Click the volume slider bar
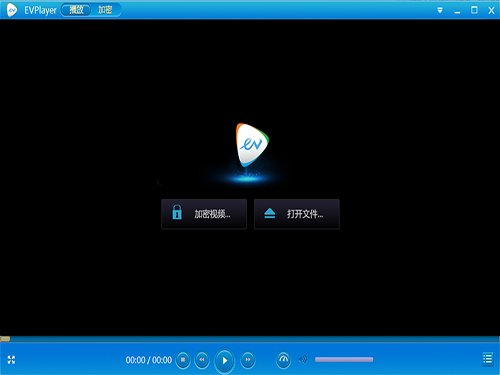The image size is (500, 375). tap(344, 359)
